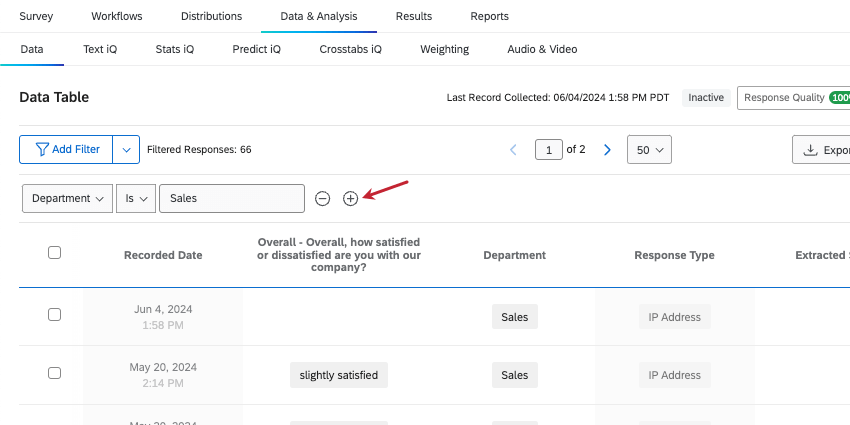Click the Export download icon
The image size is (850, 425).
point(810,150)
